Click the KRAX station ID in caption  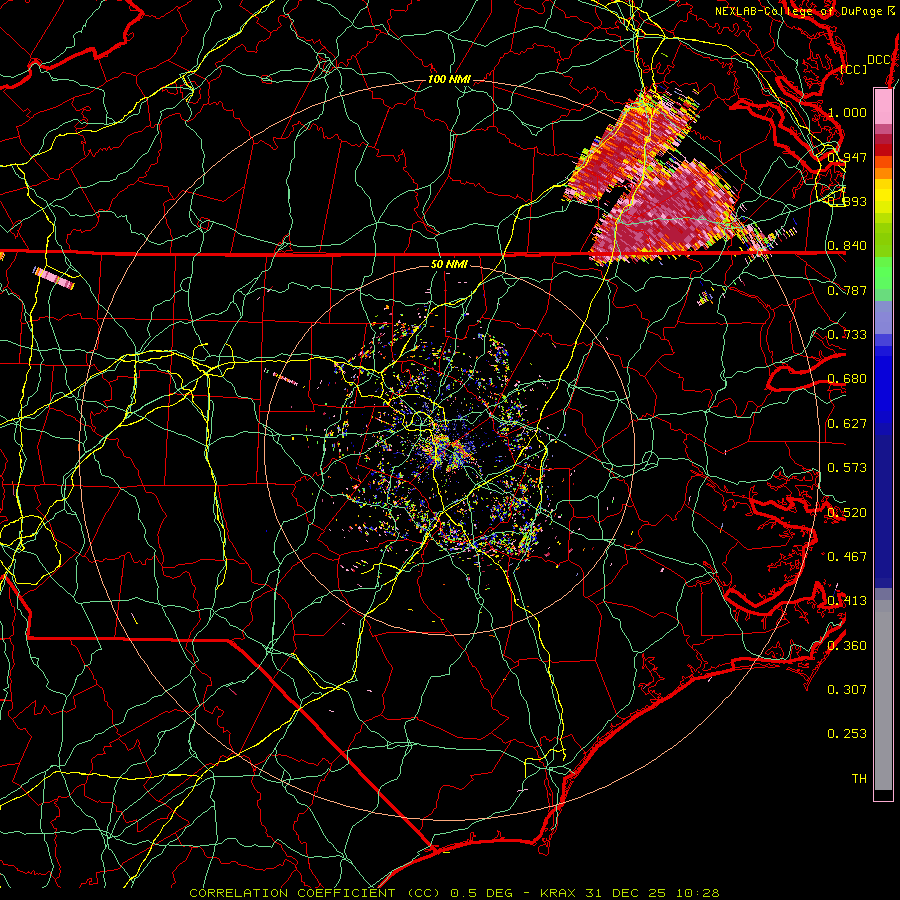click(560, 893)
